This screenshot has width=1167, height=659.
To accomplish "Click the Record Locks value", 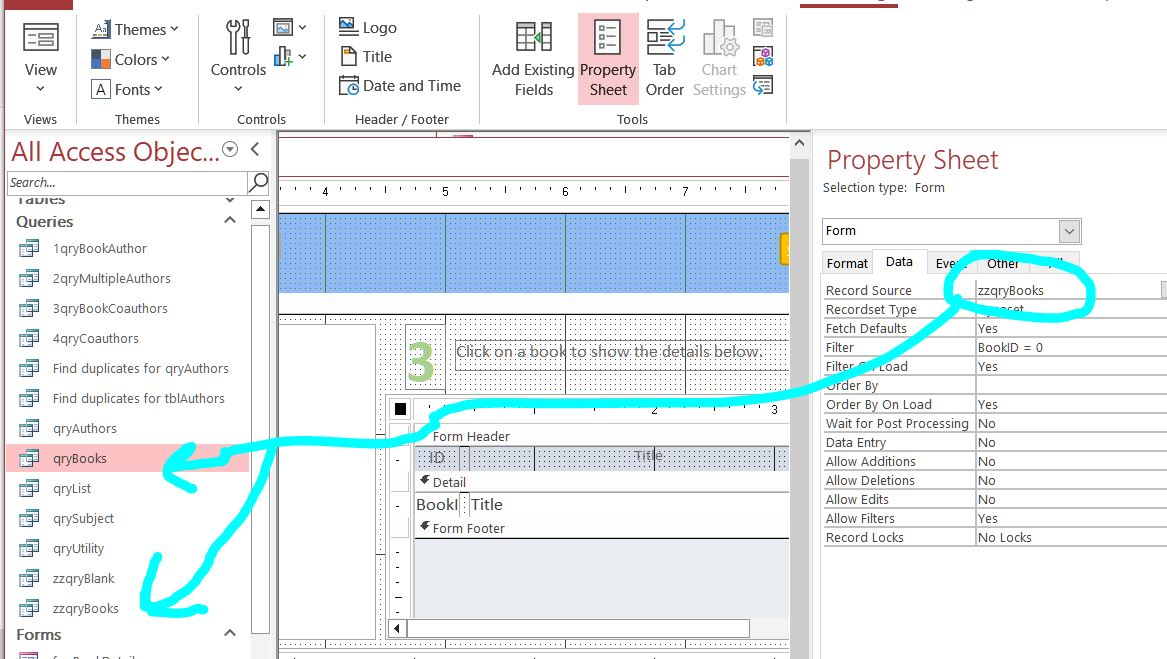I will click(1071, 538).
